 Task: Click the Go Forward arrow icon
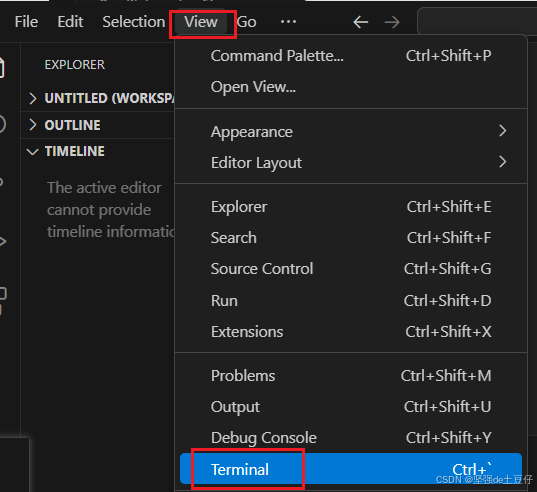392,22
